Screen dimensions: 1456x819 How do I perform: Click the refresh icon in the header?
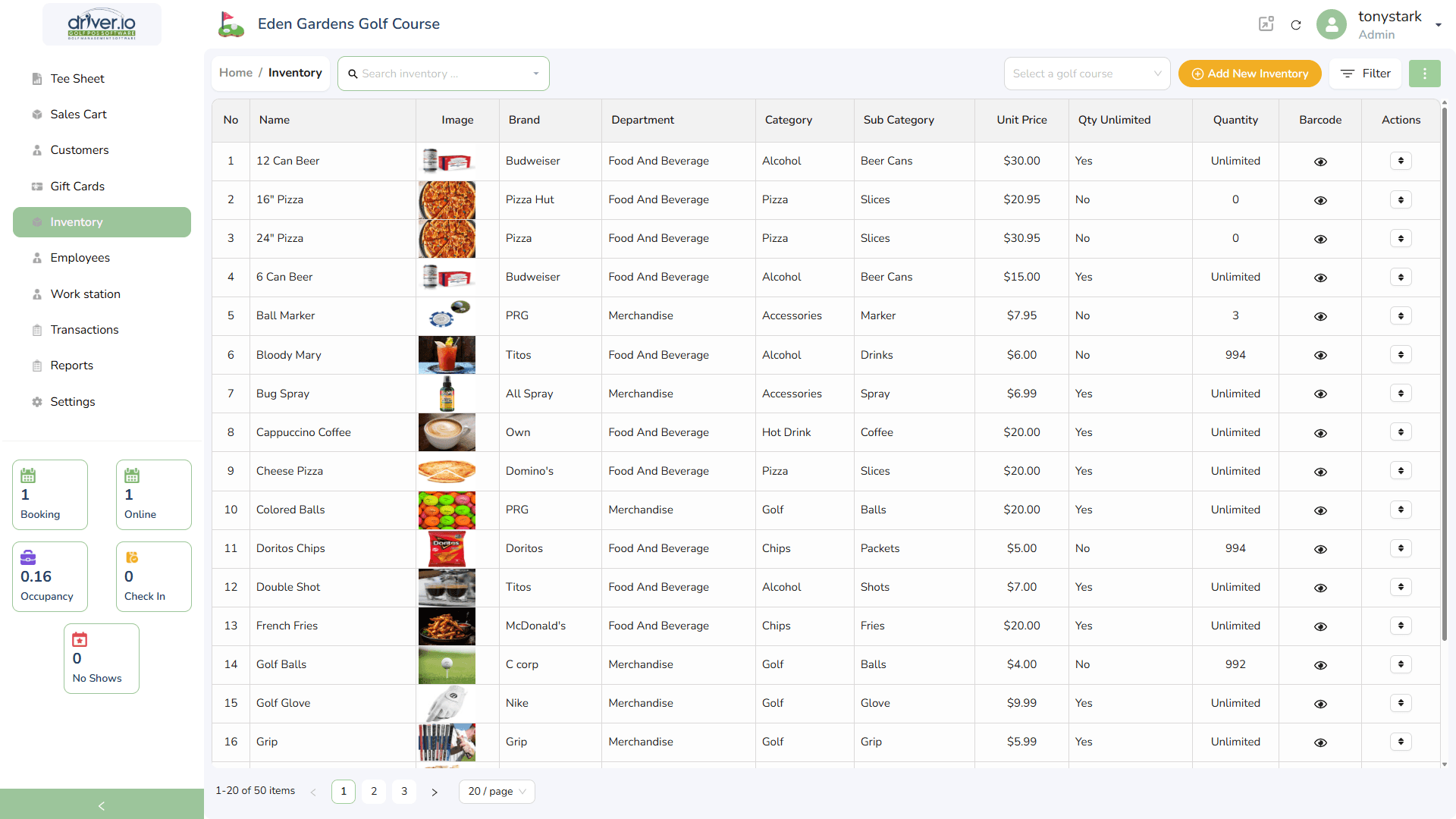click(x=1296, y=25)
